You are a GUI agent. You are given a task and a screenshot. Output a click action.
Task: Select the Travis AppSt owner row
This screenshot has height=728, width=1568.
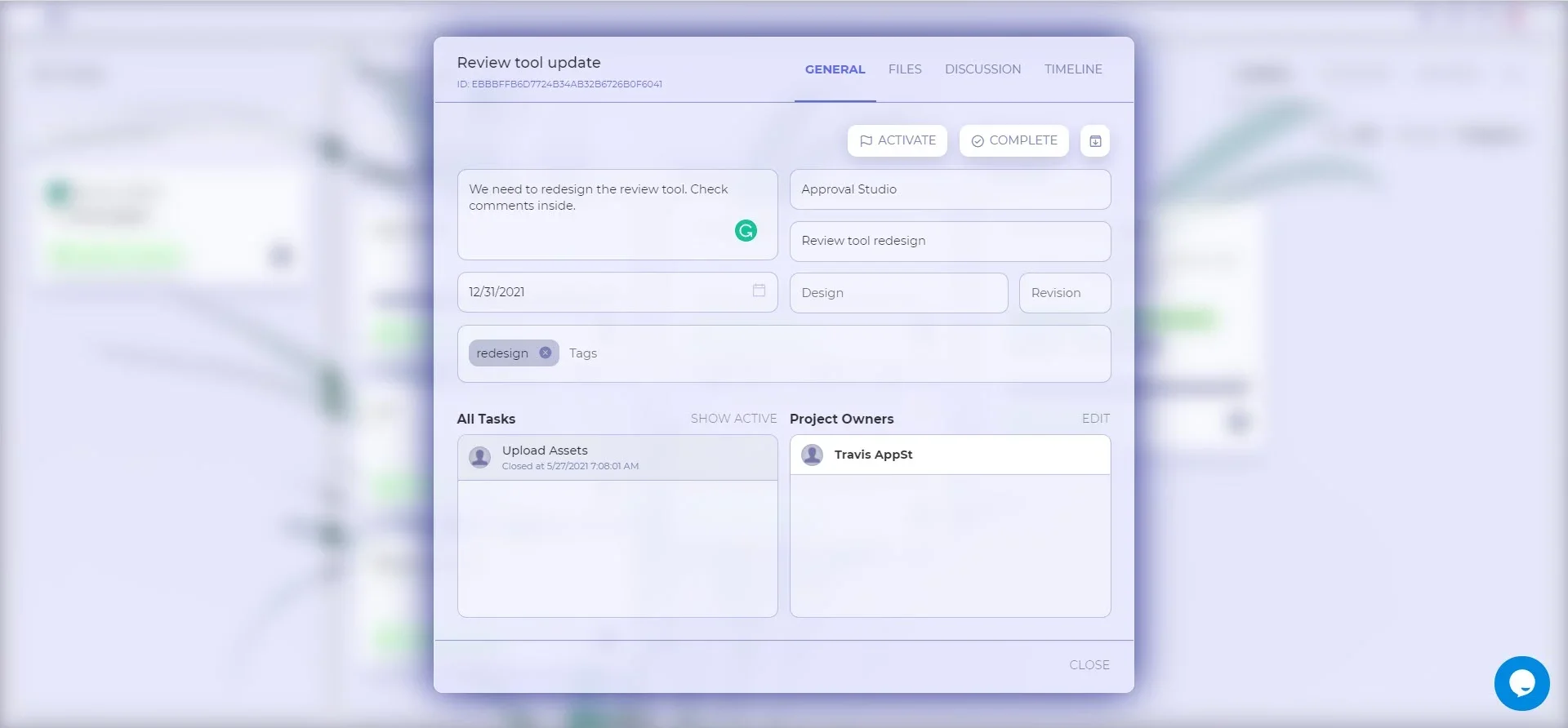[950, 455]
